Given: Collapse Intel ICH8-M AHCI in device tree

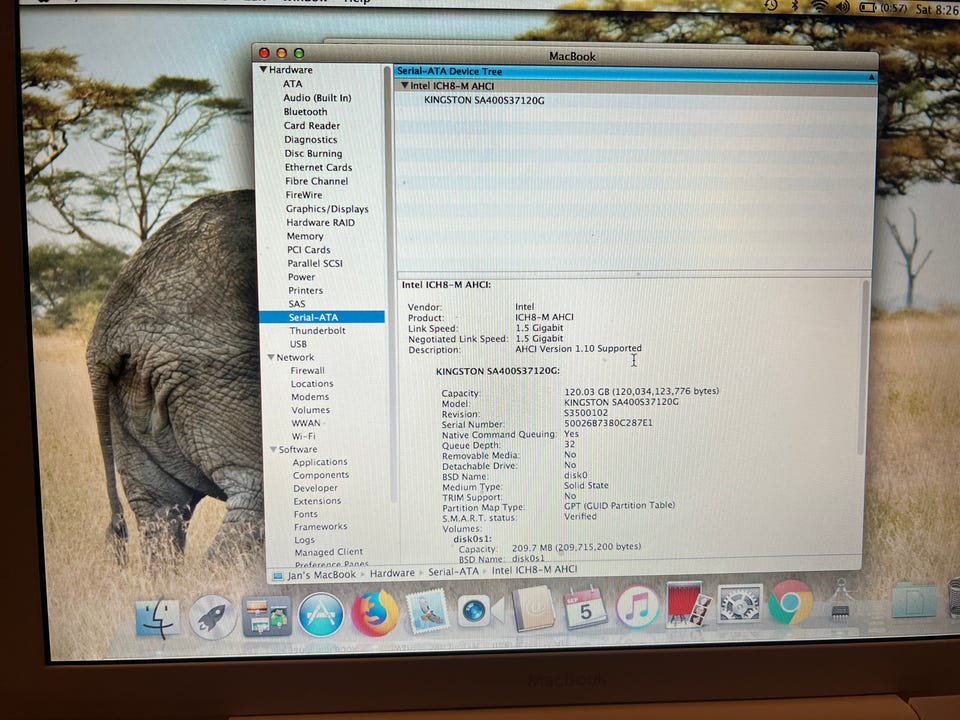Looking at the screenshot, I should (404, 86).
